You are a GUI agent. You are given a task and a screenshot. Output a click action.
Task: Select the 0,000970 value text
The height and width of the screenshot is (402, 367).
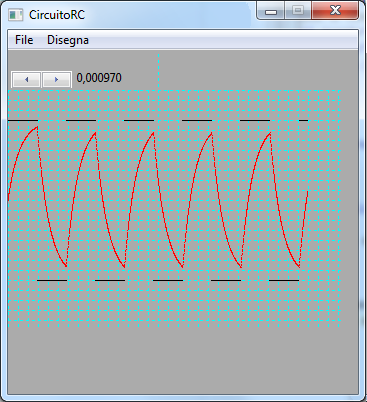point(99,78)
